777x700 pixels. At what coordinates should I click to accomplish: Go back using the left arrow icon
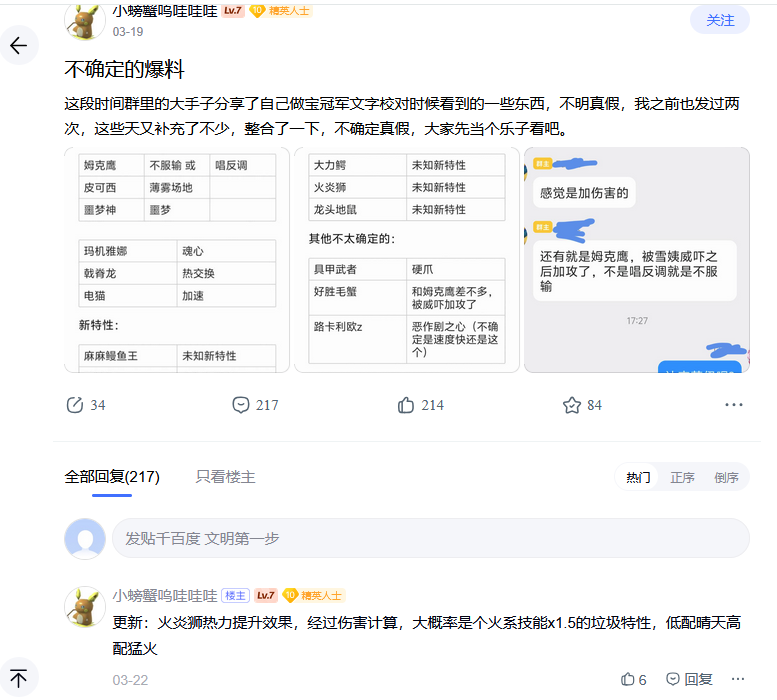[x=19, y=46]
